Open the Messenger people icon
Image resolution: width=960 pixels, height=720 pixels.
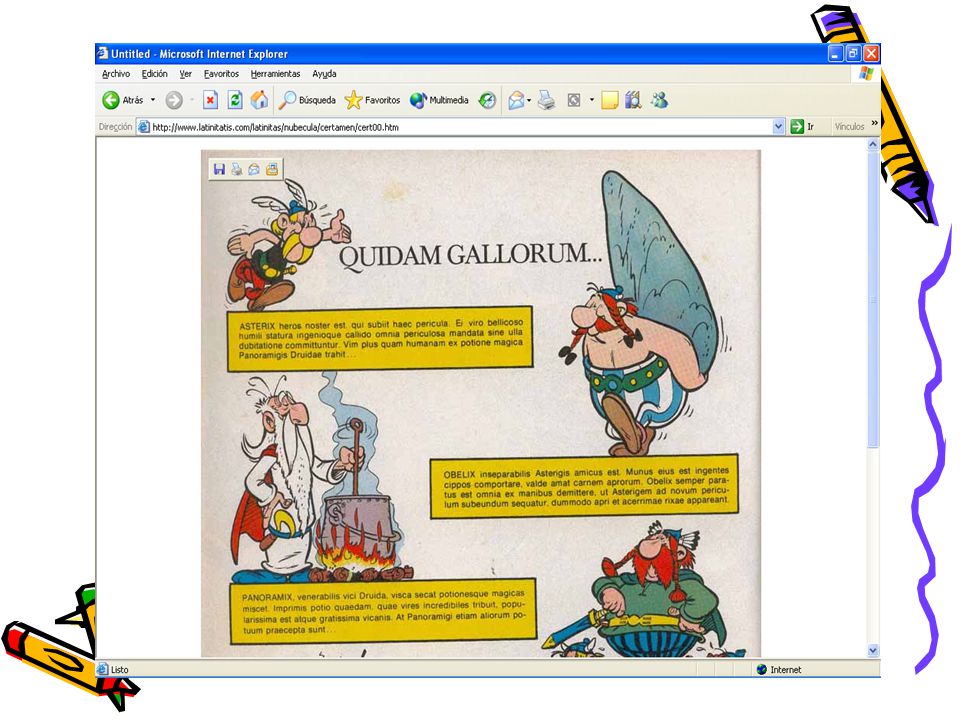click(659, 100)
